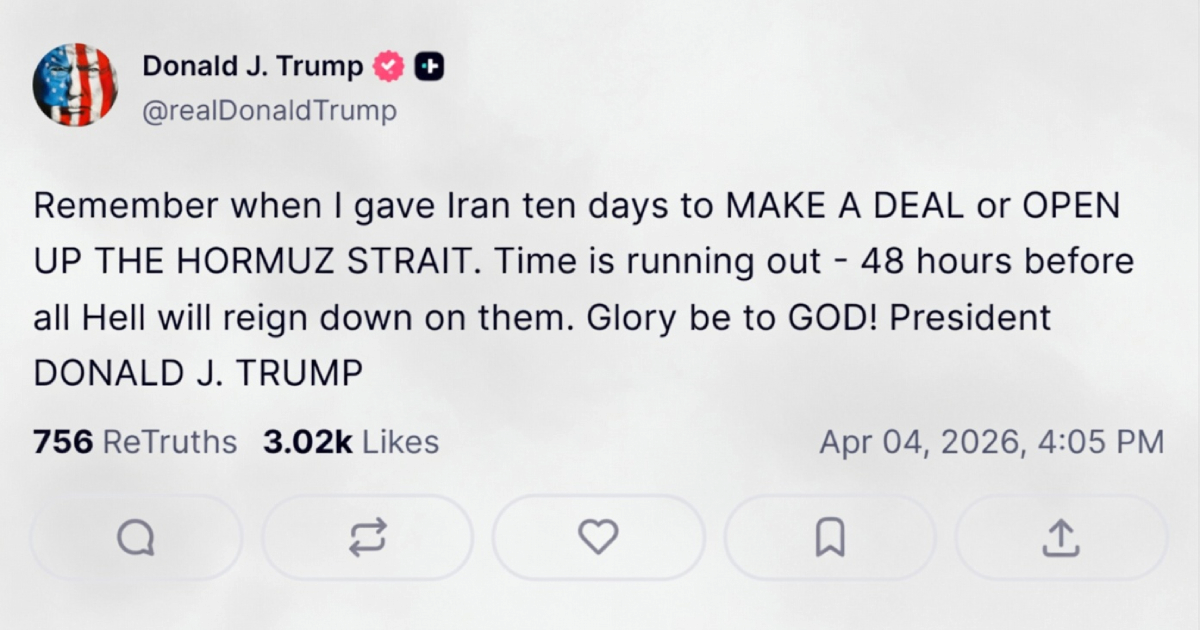
Task: Click the black plus badge beside verification
Action: coord(430,65)
